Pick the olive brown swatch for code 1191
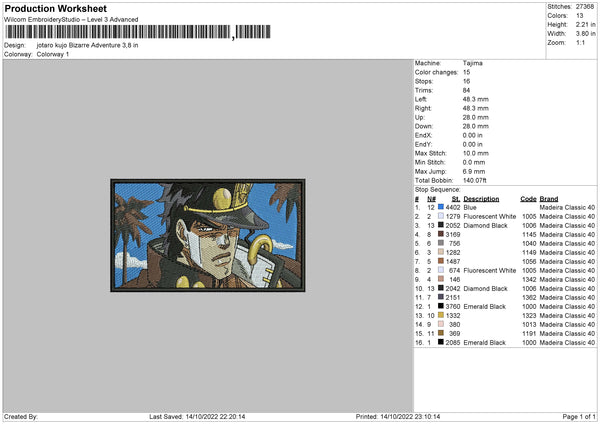 pos(441,333)
